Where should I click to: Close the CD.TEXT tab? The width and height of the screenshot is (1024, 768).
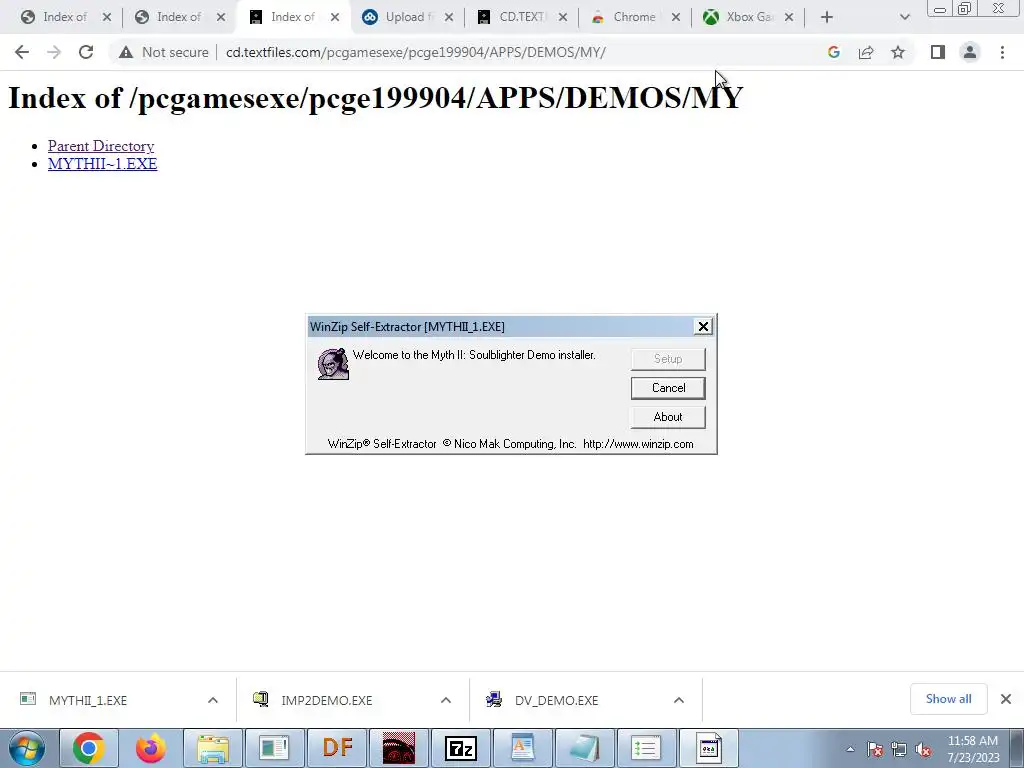563,17
